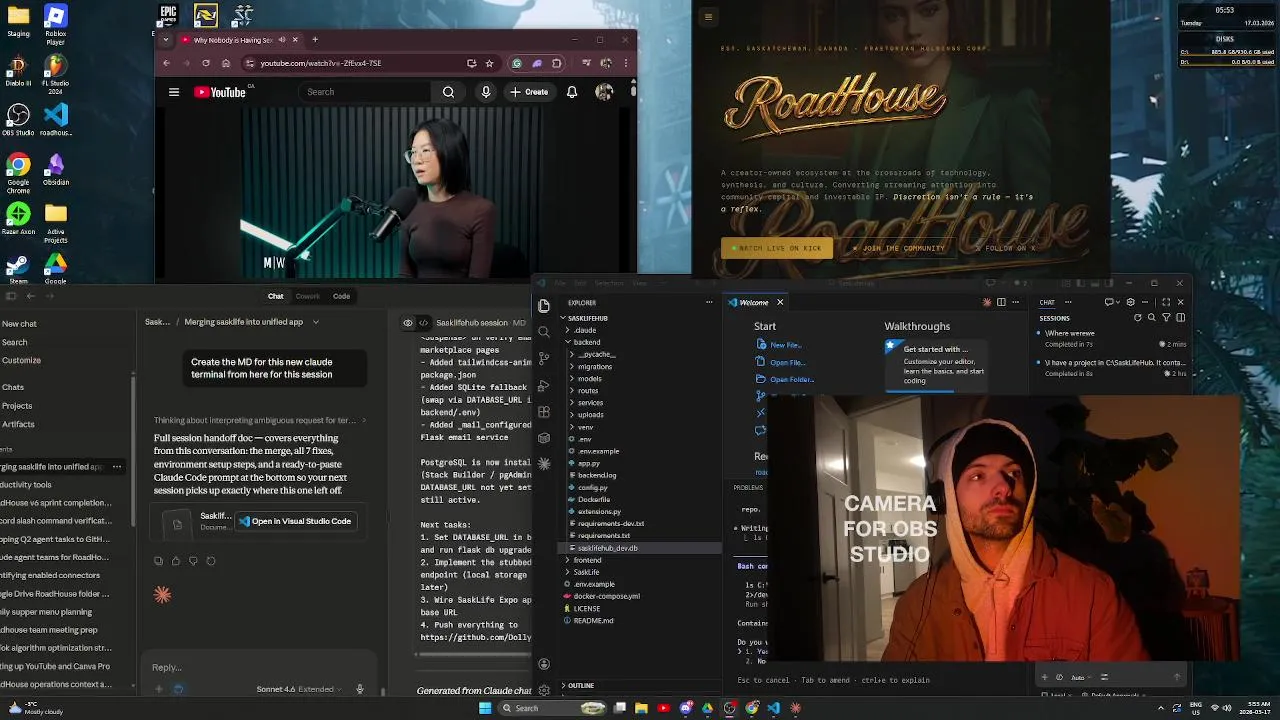Select the Welcome tab in VS Code

pos(753,302)
